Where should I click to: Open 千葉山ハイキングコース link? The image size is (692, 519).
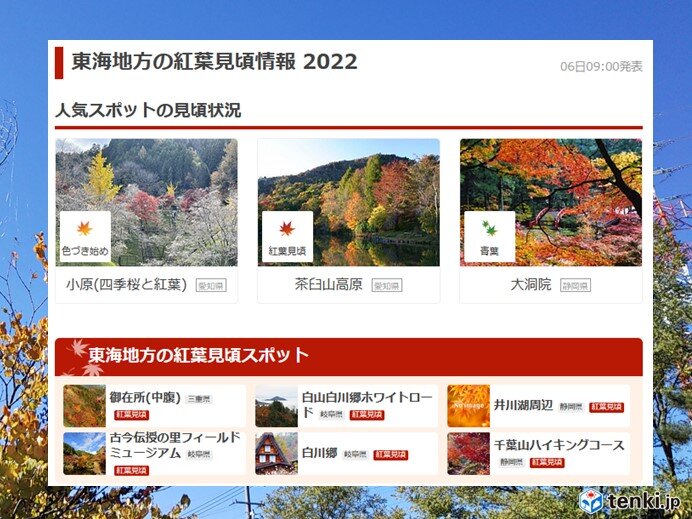(x=559, y=445)
